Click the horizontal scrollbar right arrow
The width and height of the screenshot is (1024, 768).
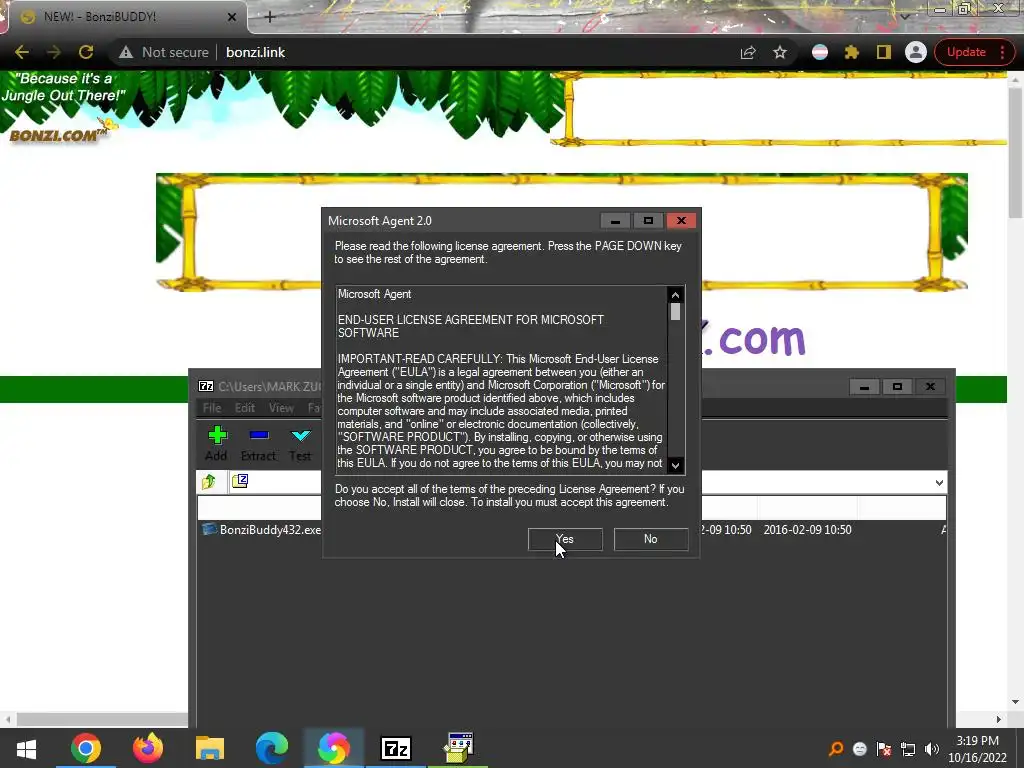coord(998,719)
